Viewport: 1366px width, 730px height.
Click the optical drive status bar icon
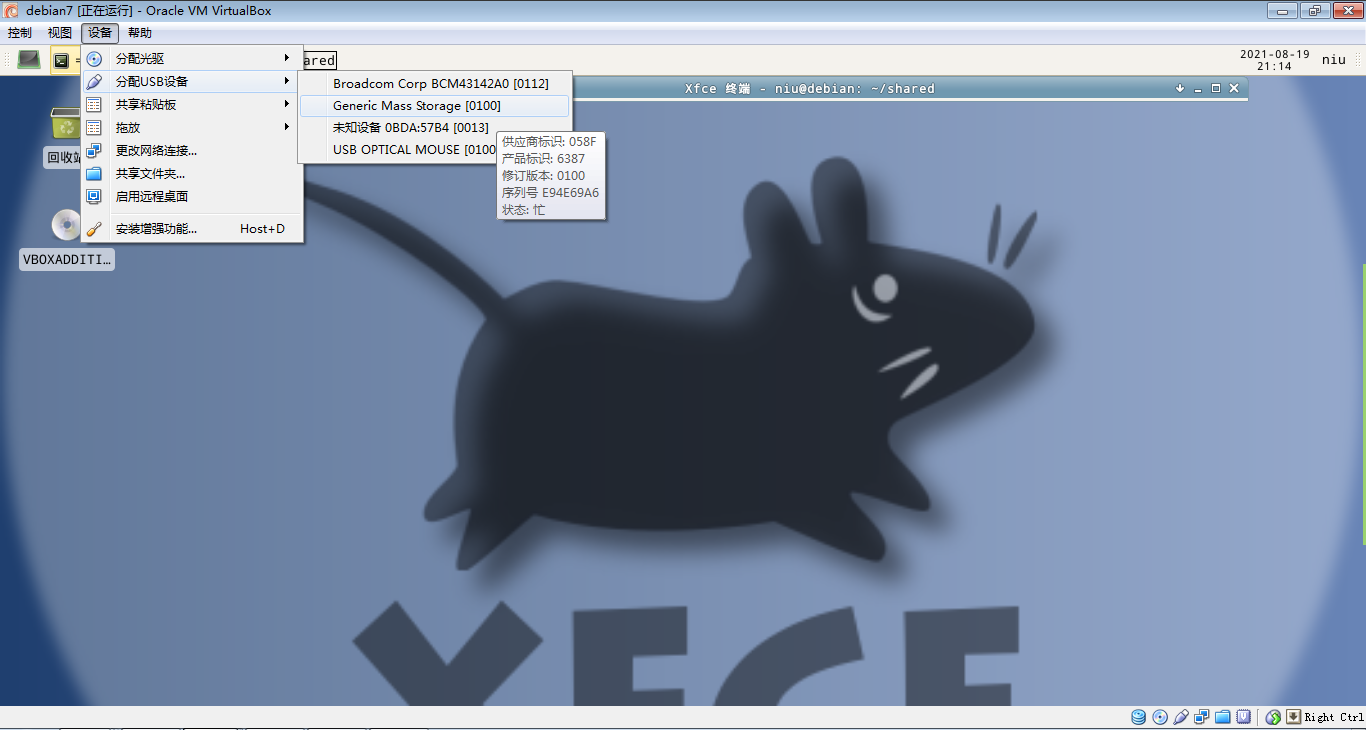click(1160, 717)
